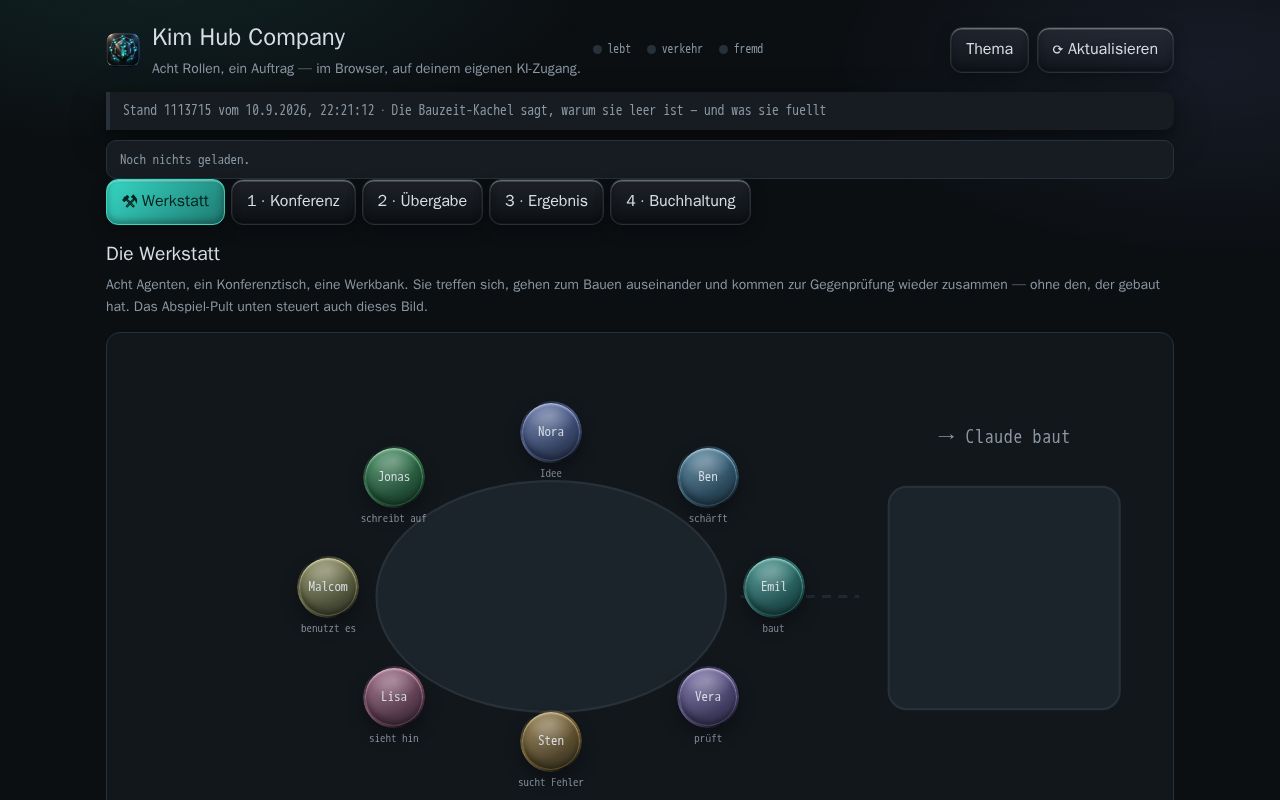Click the 'prüft' role label
This screenshot has width=1280, height=800.
pos(708,739)
